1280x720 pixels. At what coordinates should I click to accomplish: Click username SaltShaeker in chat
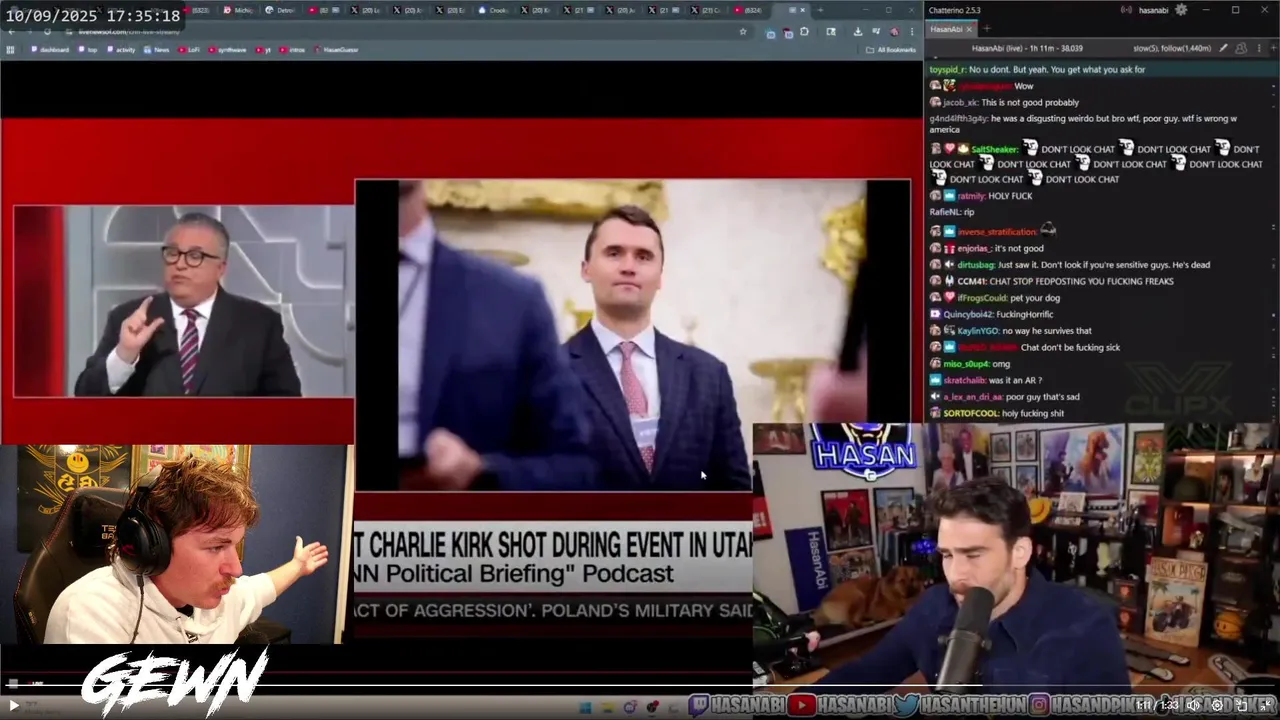click(994, 150)
